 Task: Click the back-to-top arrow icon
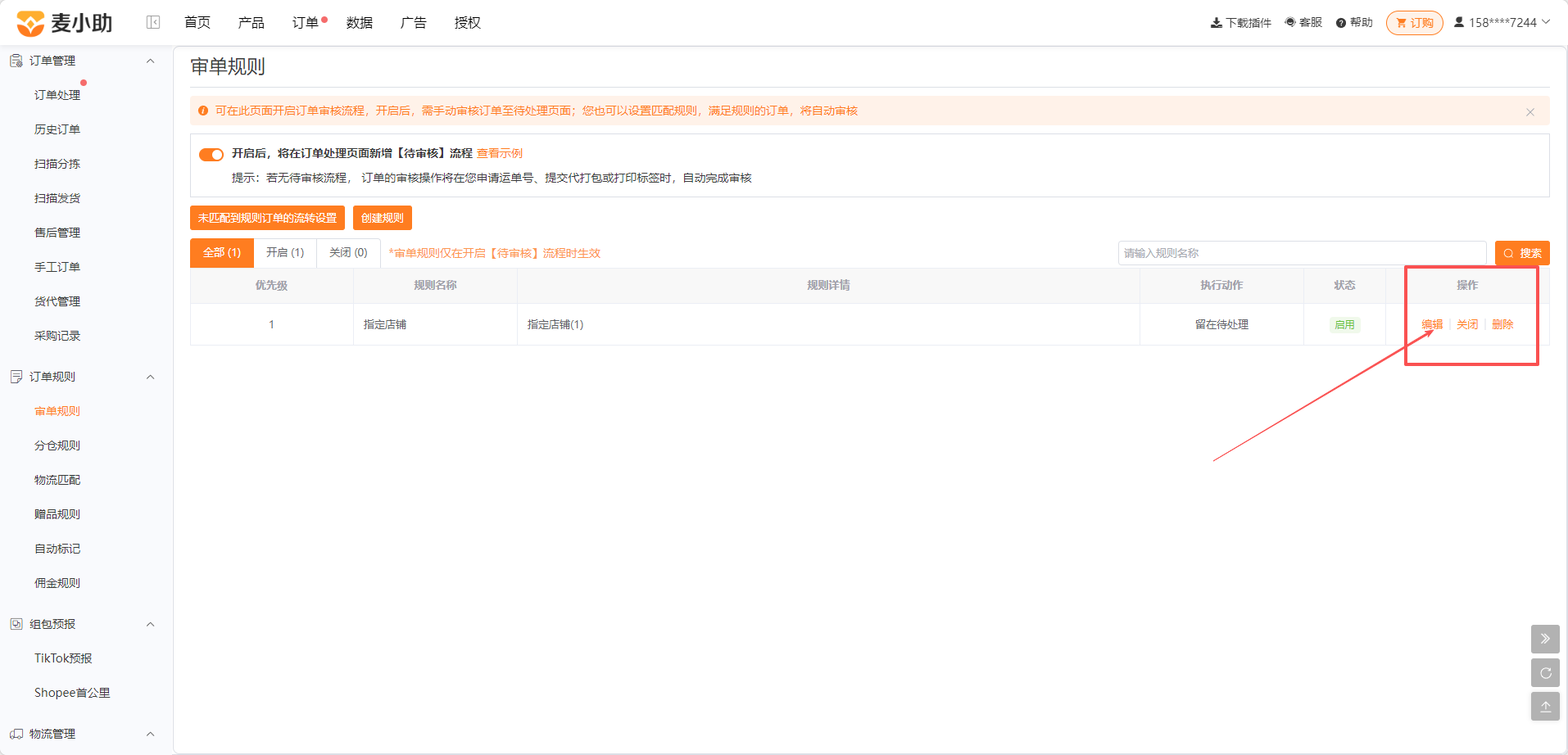[x=1545, y=707]
